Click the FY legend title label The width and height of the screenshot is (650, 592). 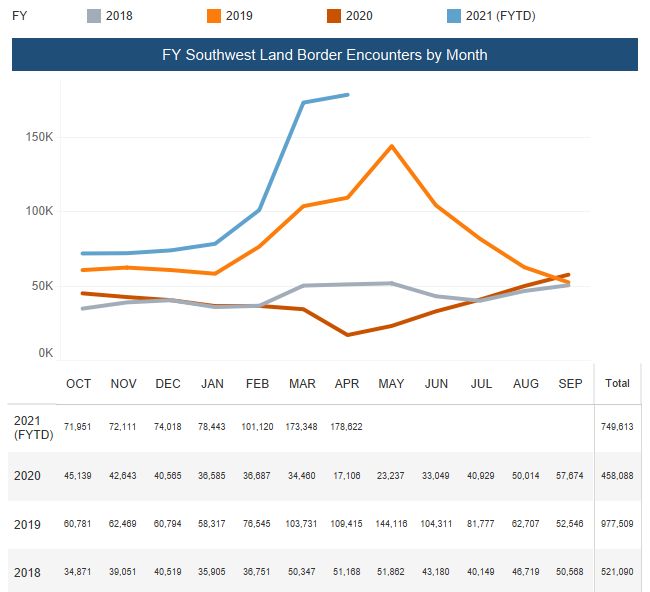(19, 16)
